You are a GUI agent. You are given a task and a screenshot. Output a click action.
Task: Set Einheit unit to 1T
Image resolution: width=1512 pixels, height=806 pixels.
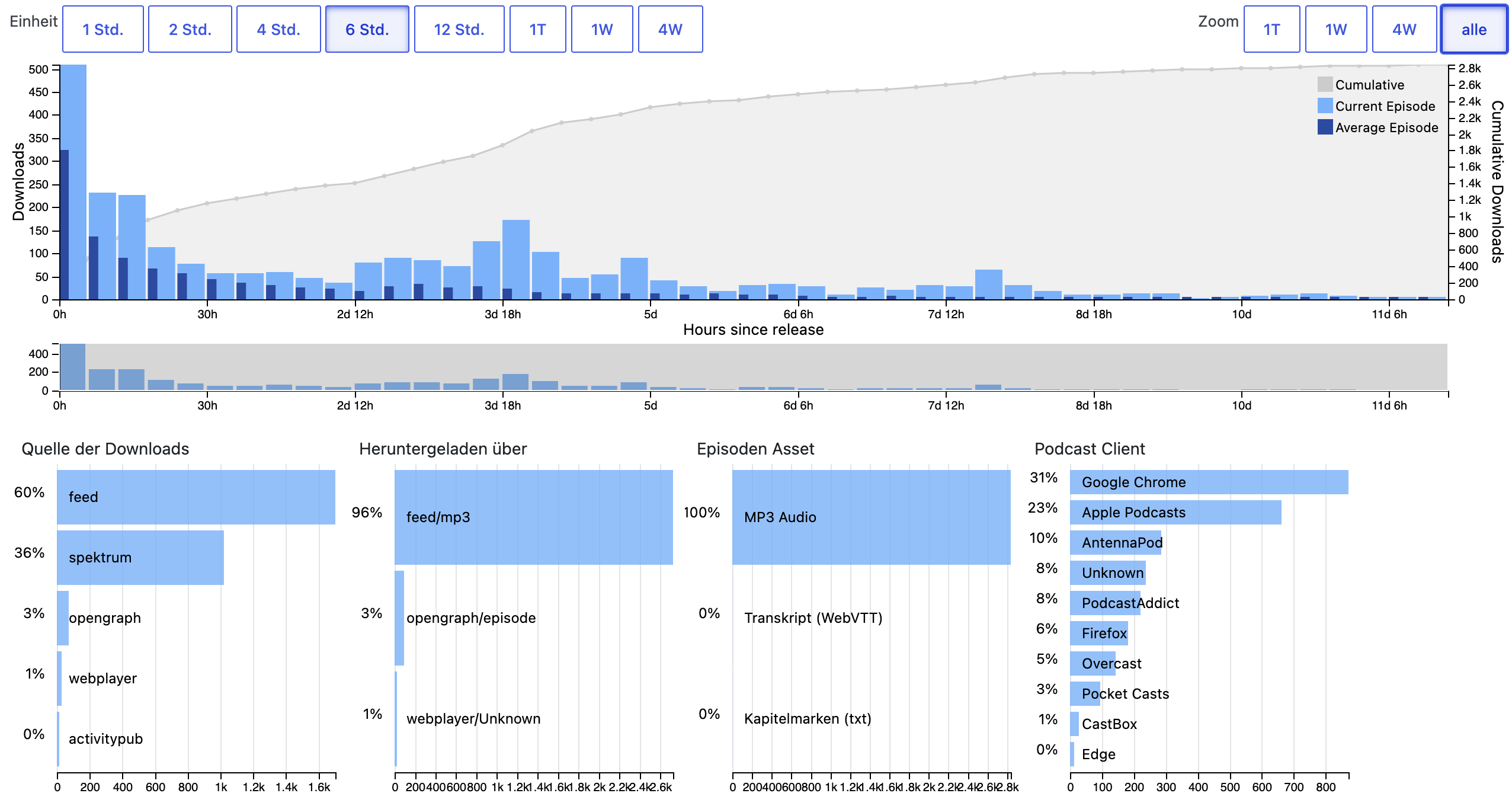coord(538,29)
